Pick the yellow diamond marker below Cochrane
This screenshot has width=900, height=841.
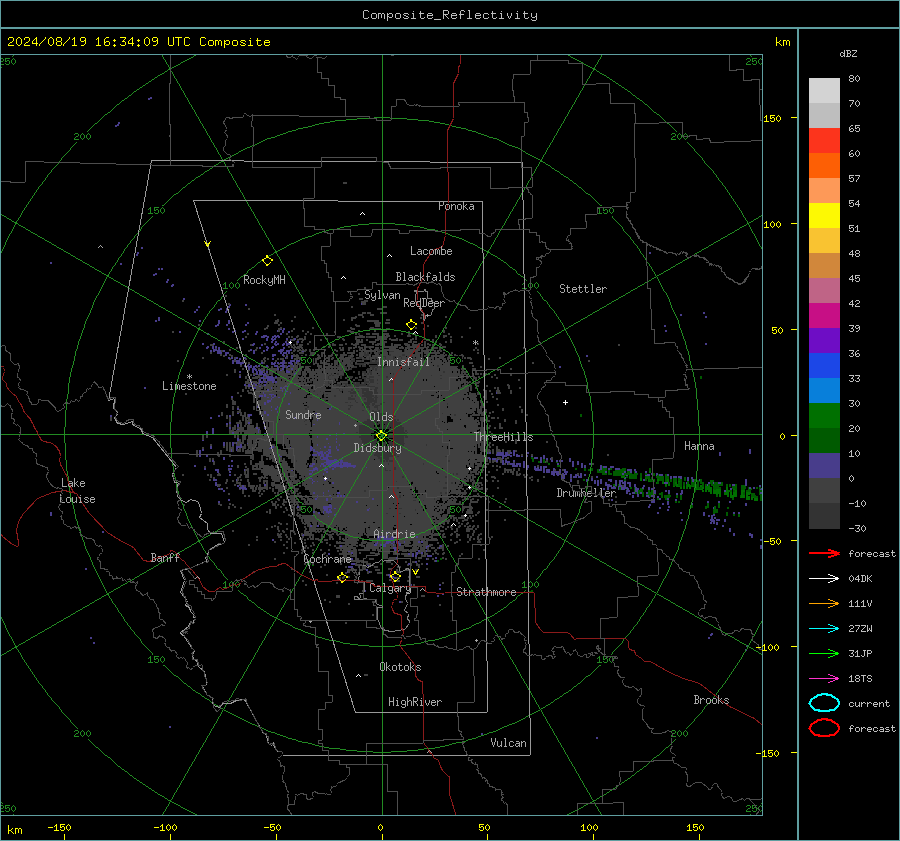click(343, 577)
